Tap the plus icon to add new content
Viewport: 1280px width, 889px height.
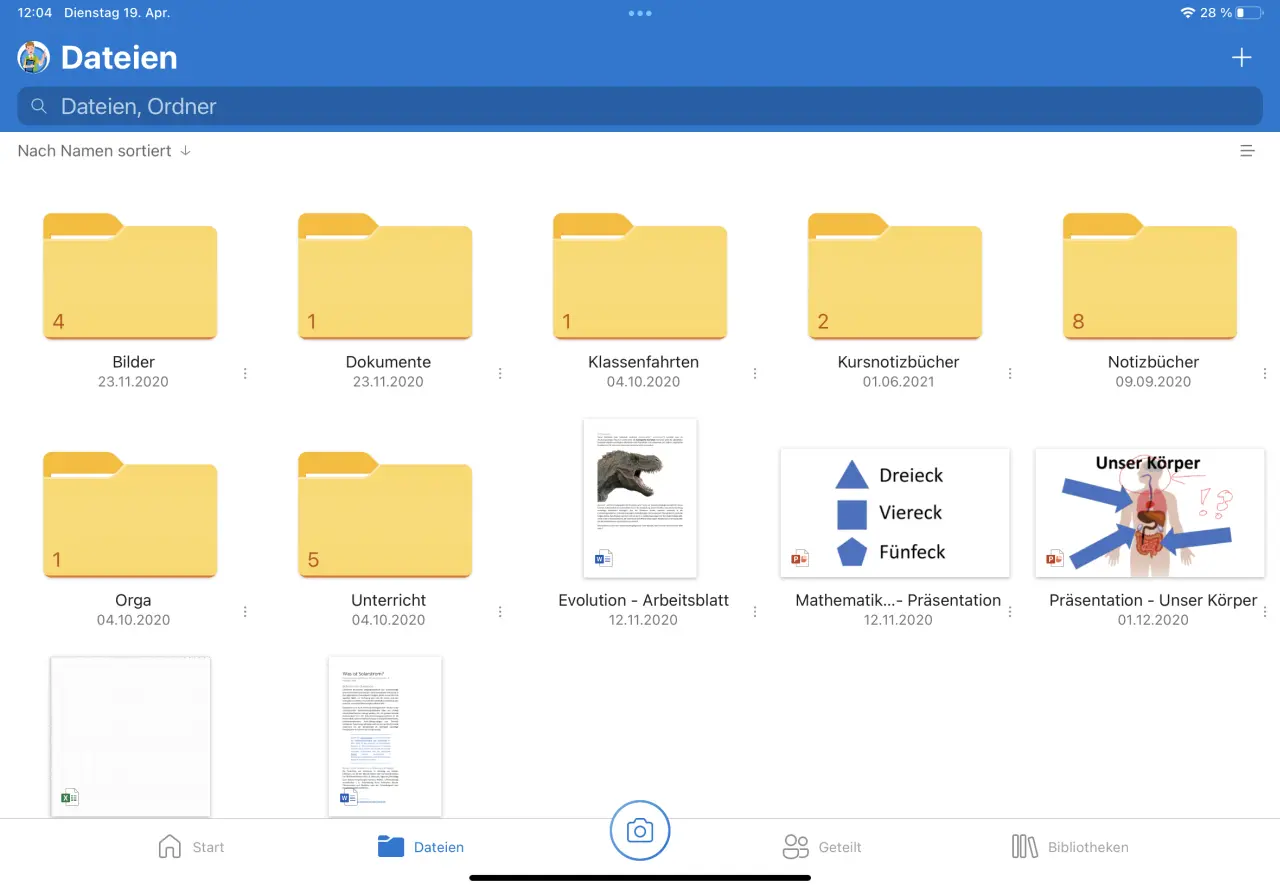1241,57
